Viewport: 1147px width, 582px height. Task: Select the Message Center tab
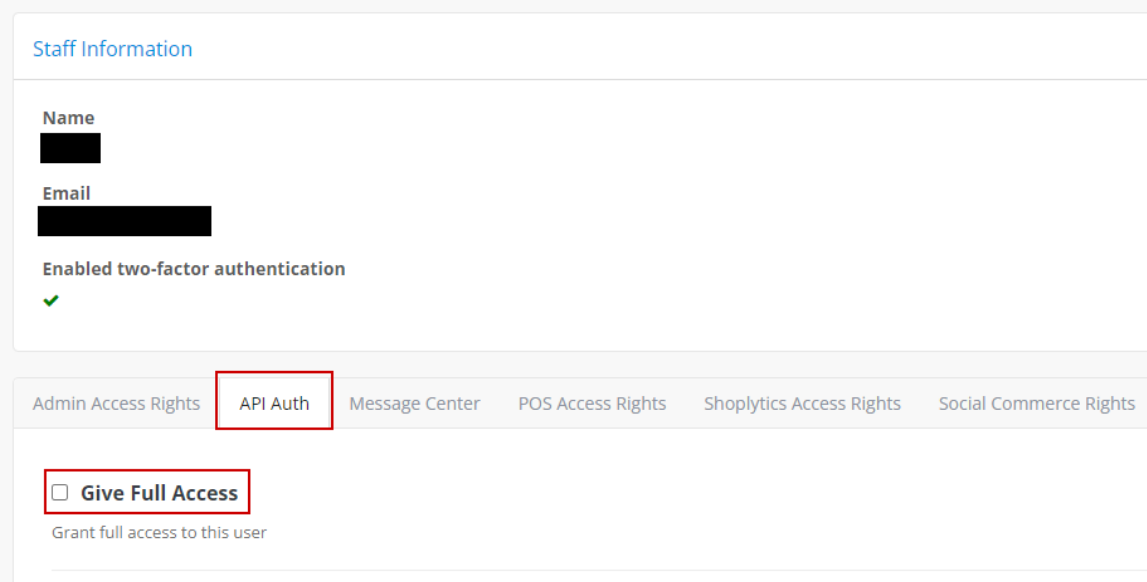[414, 404]
